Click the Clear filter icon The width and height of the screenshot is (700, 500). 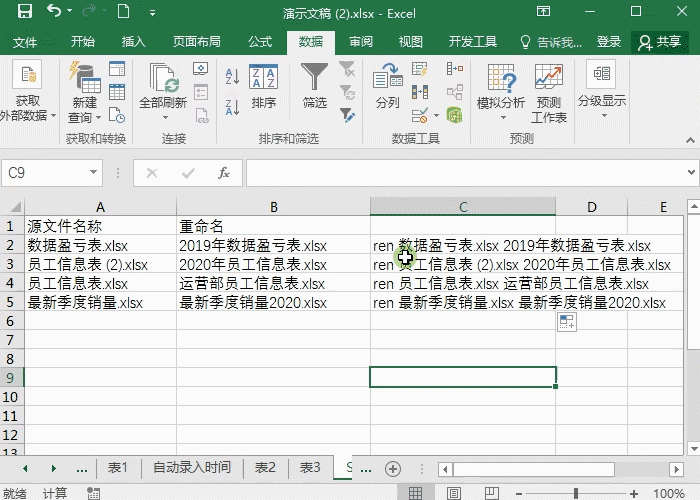[346, 69]
